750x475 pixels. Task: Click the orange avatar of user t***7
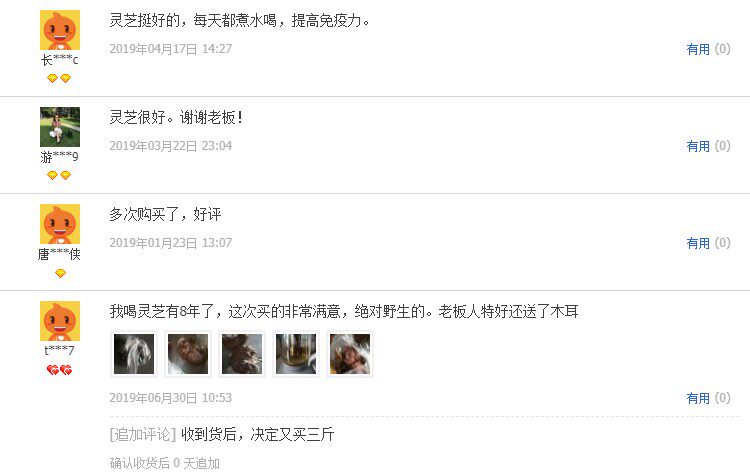point(60,320)
